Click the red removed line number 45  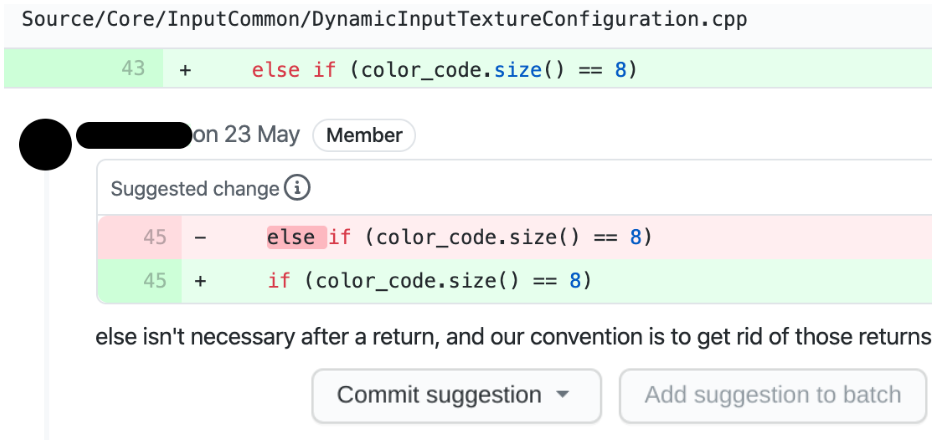coord(154,237)
